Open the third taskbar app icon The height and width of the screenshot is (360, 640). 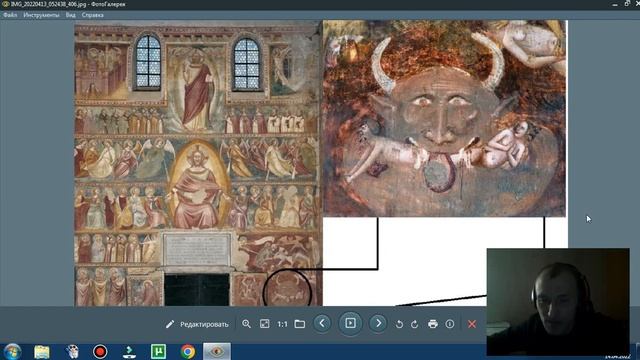pos(72,352)
